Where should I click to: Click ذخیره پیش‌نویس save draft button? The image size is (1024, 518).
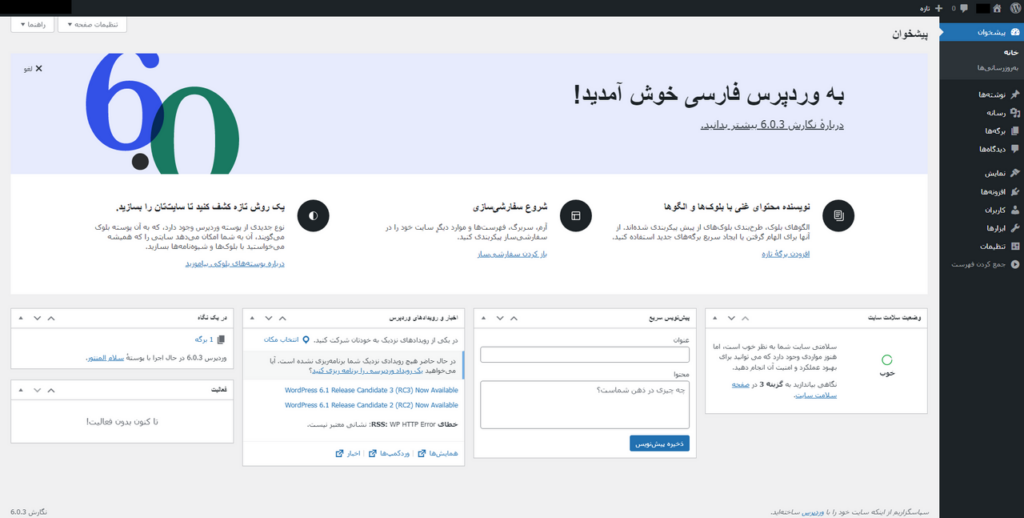(660, 444)
